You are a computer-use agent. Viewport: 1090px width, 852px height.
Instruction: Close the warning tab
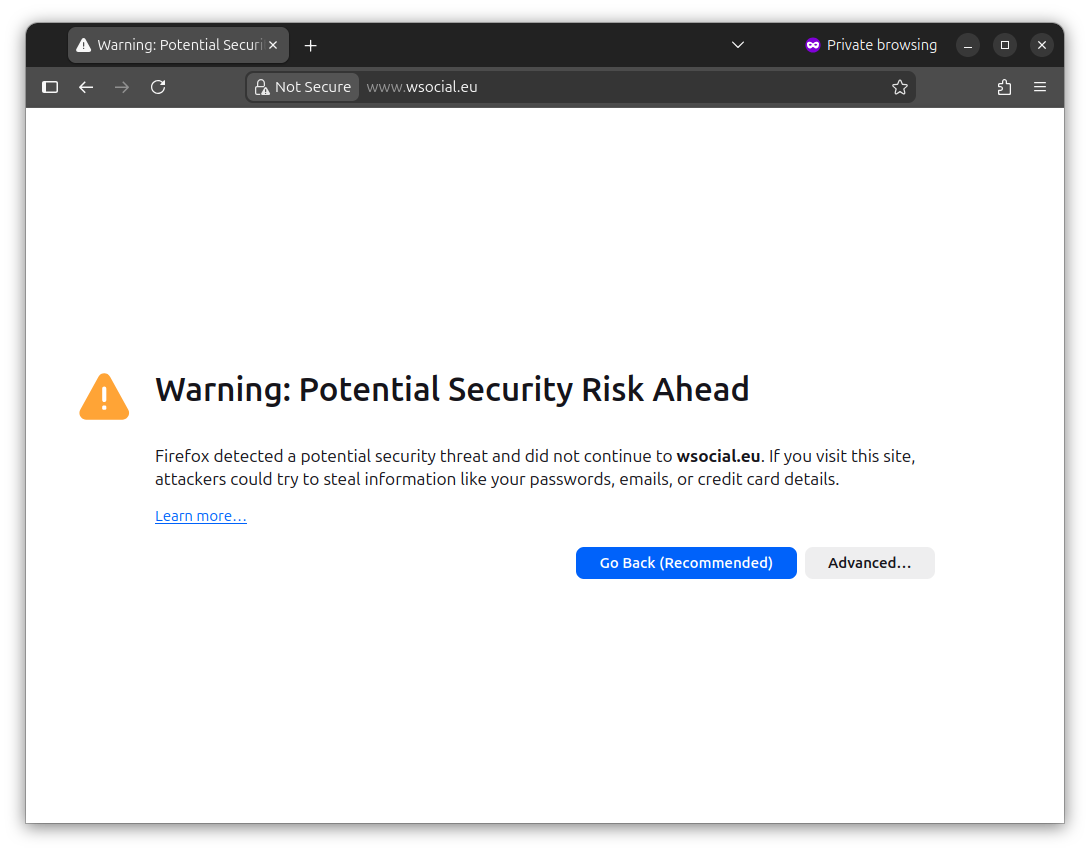[273, 45]
